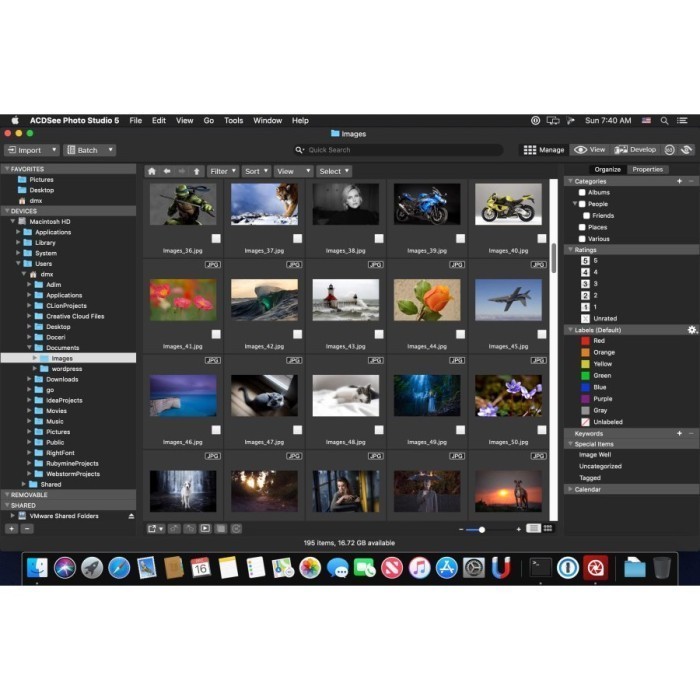Increase thumbnail size plus icon
The width and height of the screenshot is (700, 700).
tap(518, 529)
